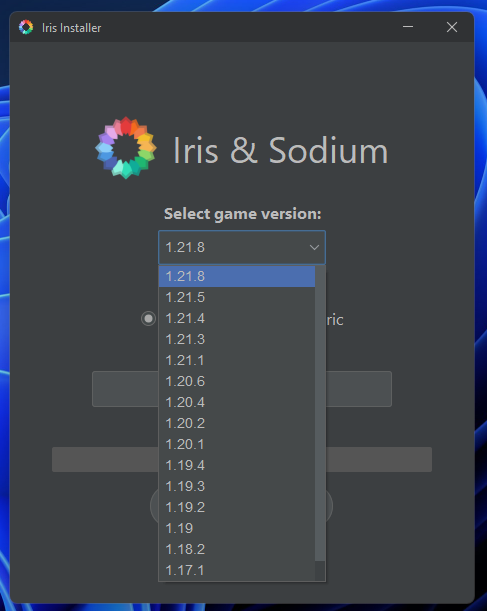487x611 pixels.
Task: Select game version 1.21.1
Action: [x=237, y=360]
